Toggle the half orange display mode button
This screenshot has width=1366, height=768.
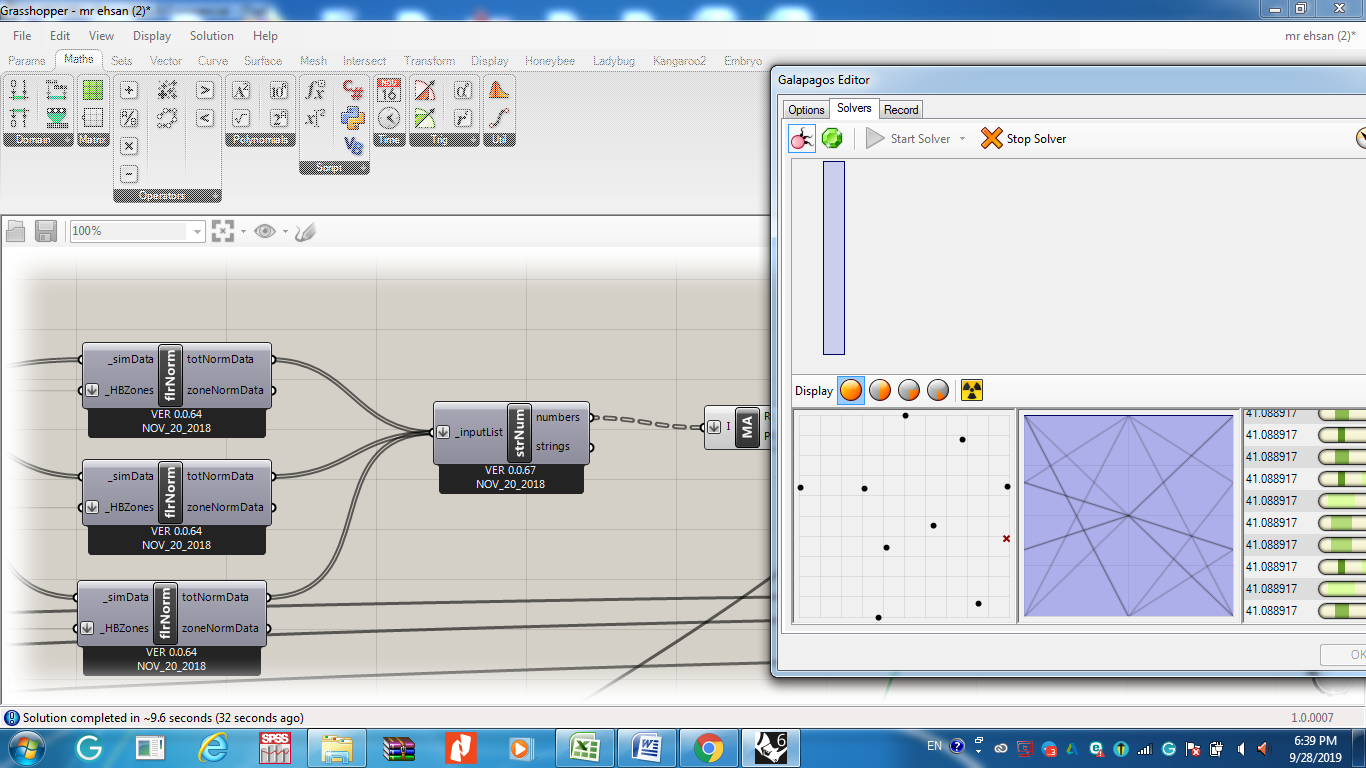coord(880,390)
